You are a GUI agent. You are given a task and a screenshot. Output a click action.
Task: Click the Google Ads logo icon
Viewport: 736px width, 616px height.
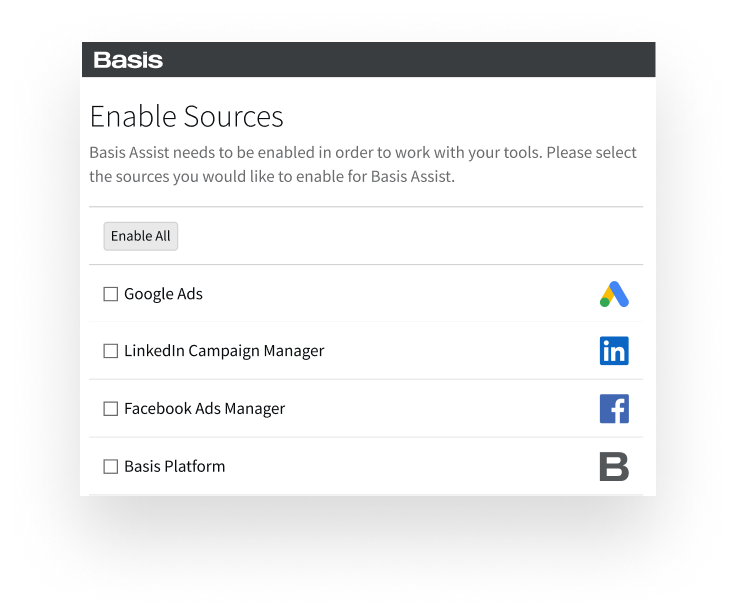coord(614,294)
